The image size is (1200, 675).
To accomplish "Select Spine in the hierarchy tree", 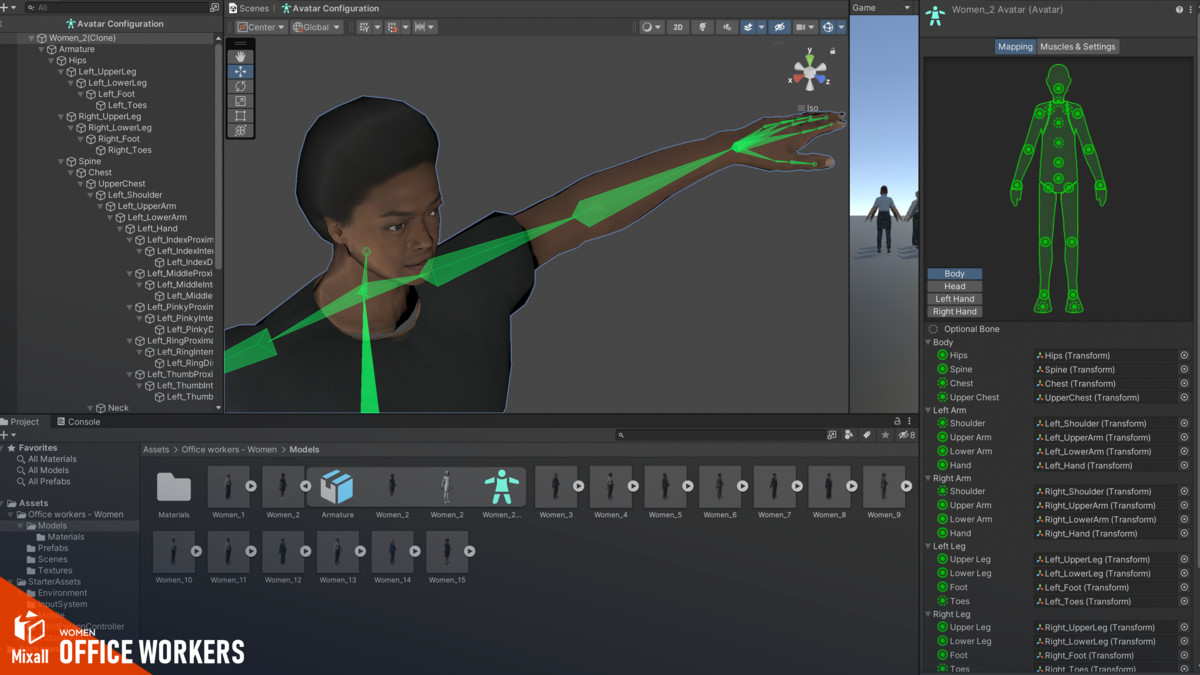I will click(x=90, y=161).
